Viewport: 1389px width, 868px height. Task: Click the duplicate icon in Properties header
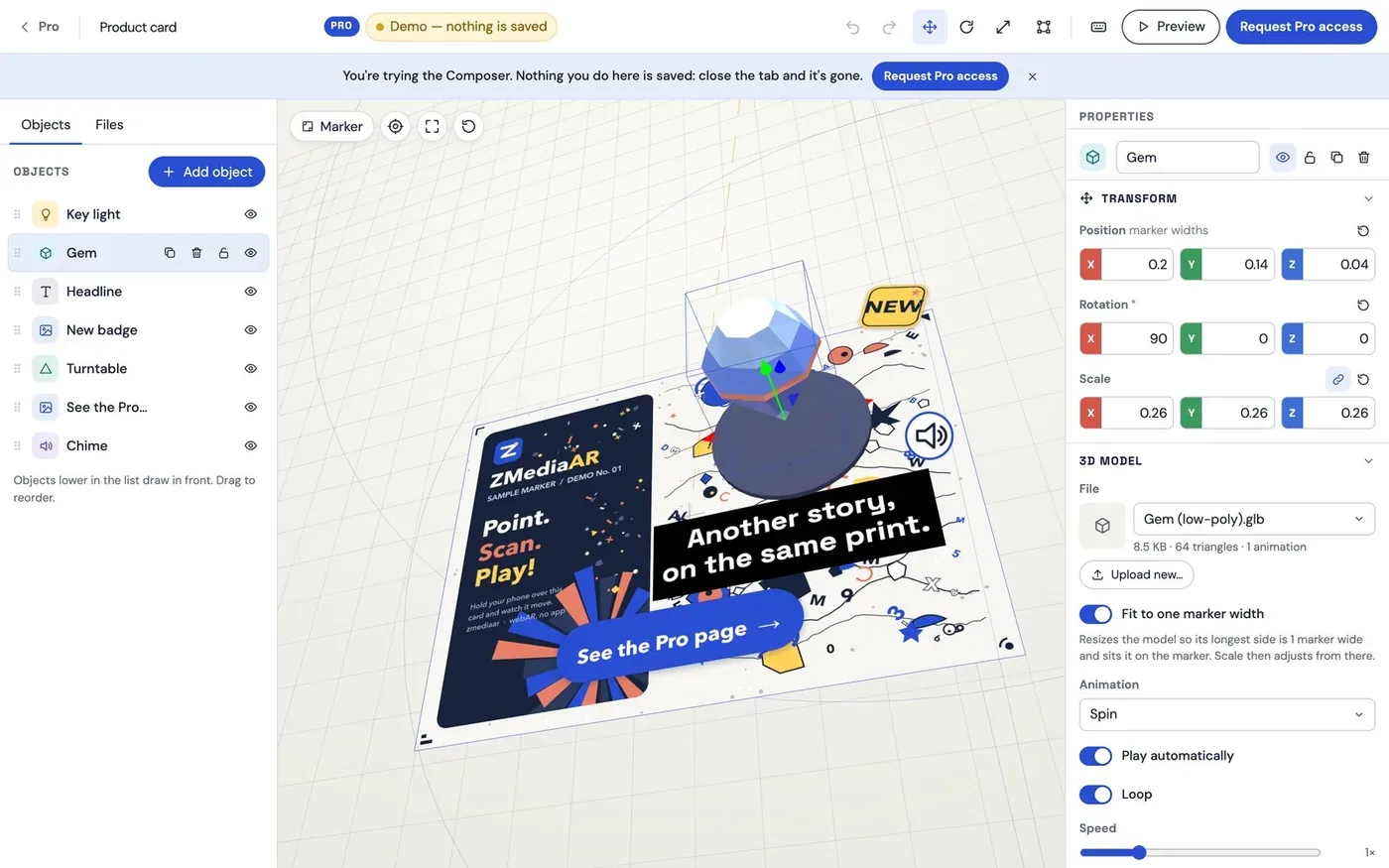pyautogui.click(x=1336, y=158)
